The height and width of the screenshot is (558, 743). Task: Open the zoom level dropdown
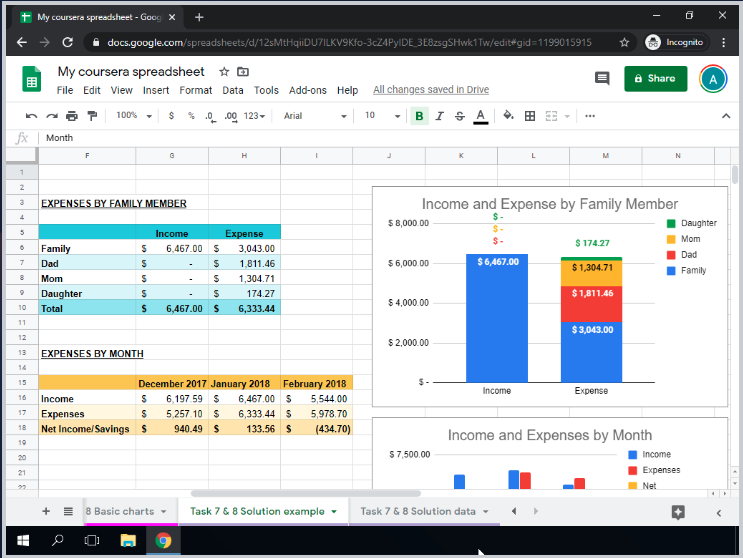(132, 116)
